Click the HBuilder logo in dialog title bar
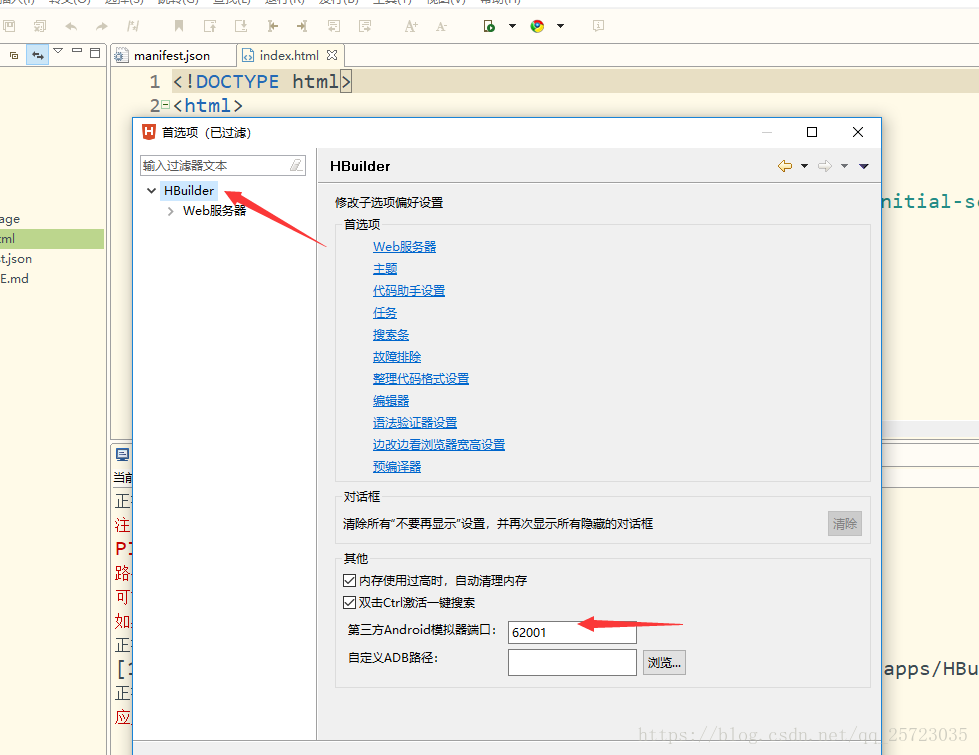The height and width of the screenshot is (755, 979). tap(149, 132)
